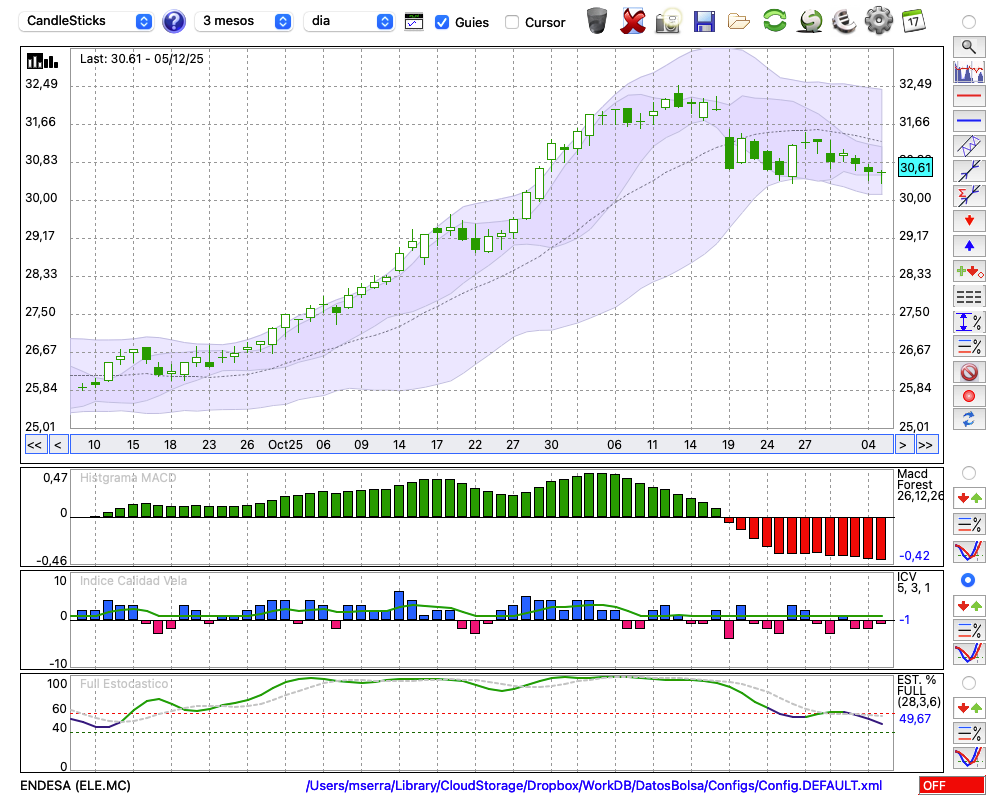This screenshot has width=1000, height=800.
Task: Click the green circular refresh arrows icon
Action: tap(774, 21)
